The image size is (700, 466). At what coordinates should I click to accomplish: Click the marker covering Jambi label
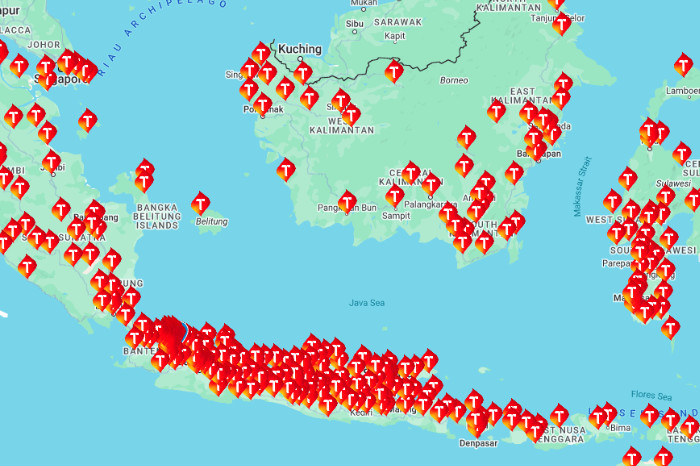tap(51, 162)
